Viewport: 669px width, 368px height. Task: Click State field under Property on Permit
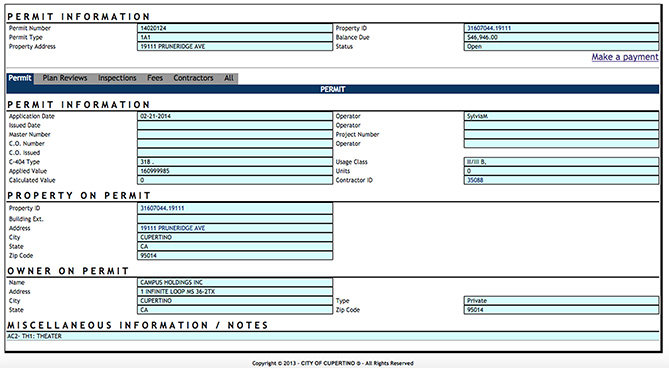pos(235,246)
